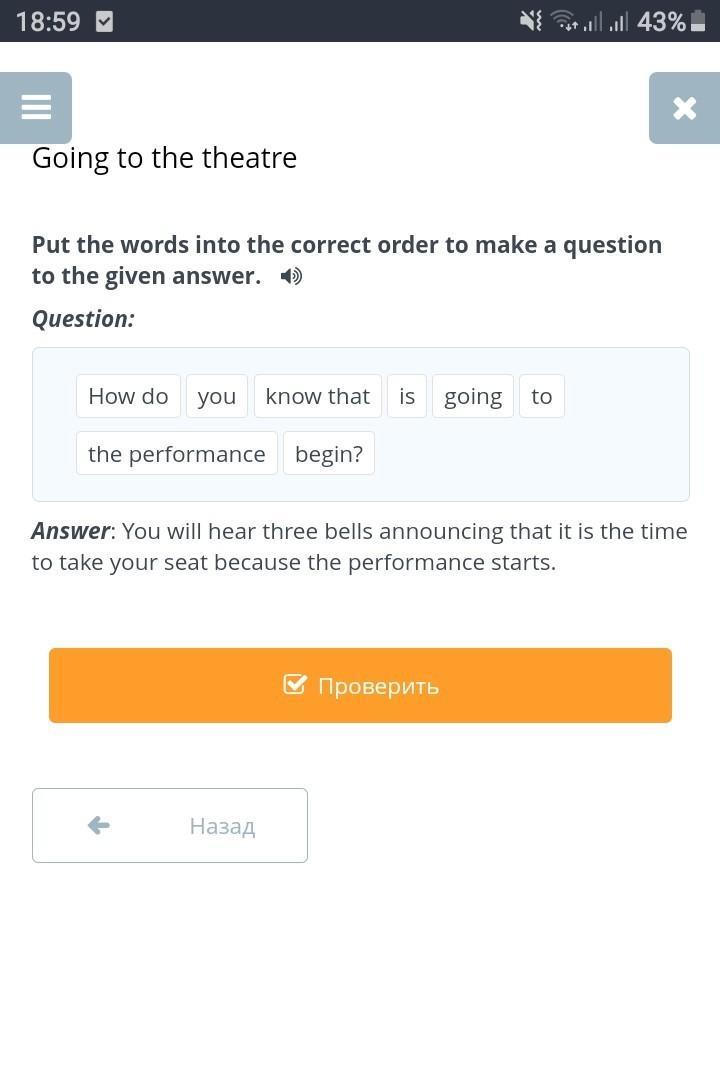The height and width of the screenshot is (1075, 720).
Task: Tap the back arrow icon
Action: 98,825
